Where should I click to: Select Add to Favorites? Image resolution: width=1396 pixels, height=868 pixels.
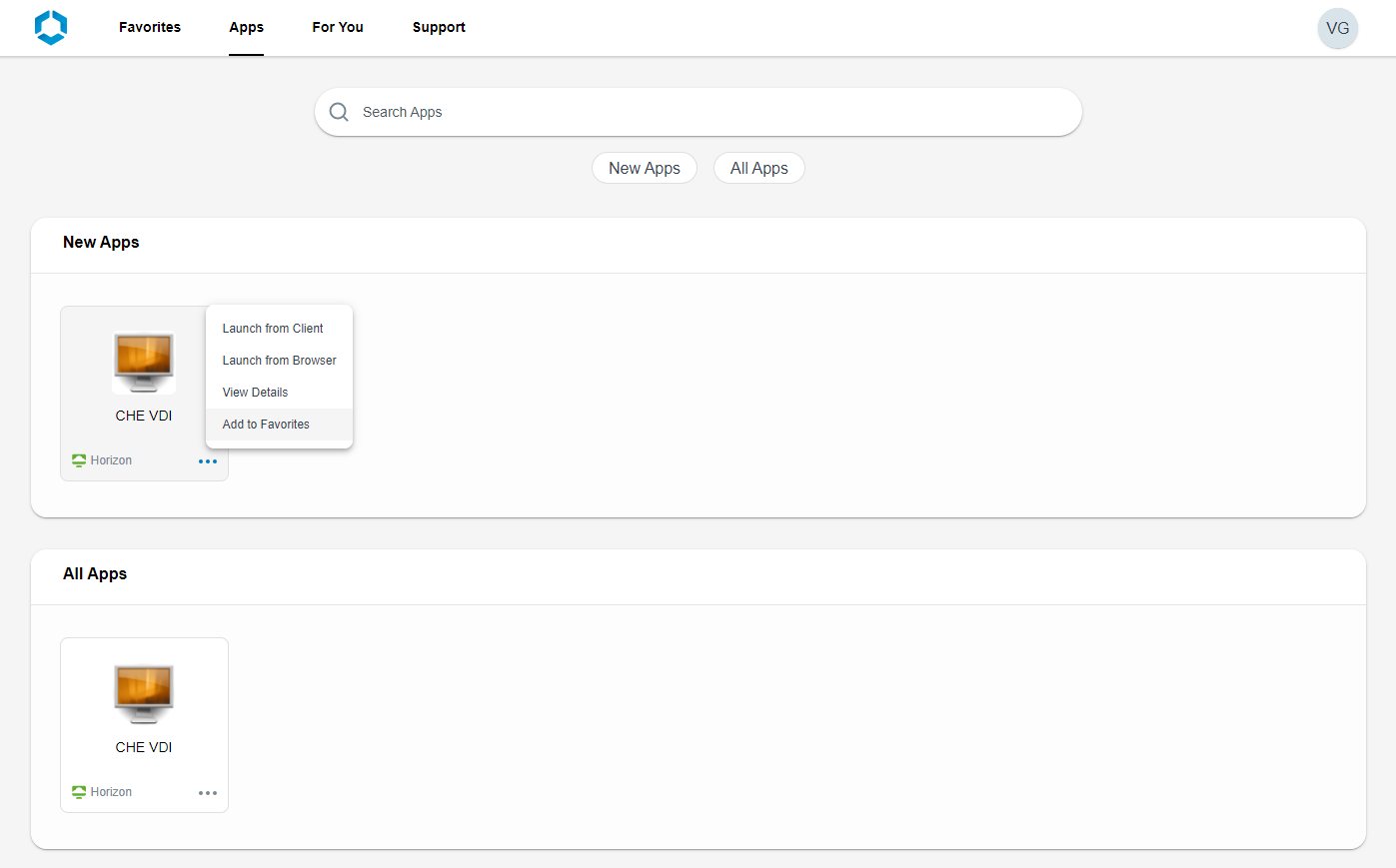point(279,425)
